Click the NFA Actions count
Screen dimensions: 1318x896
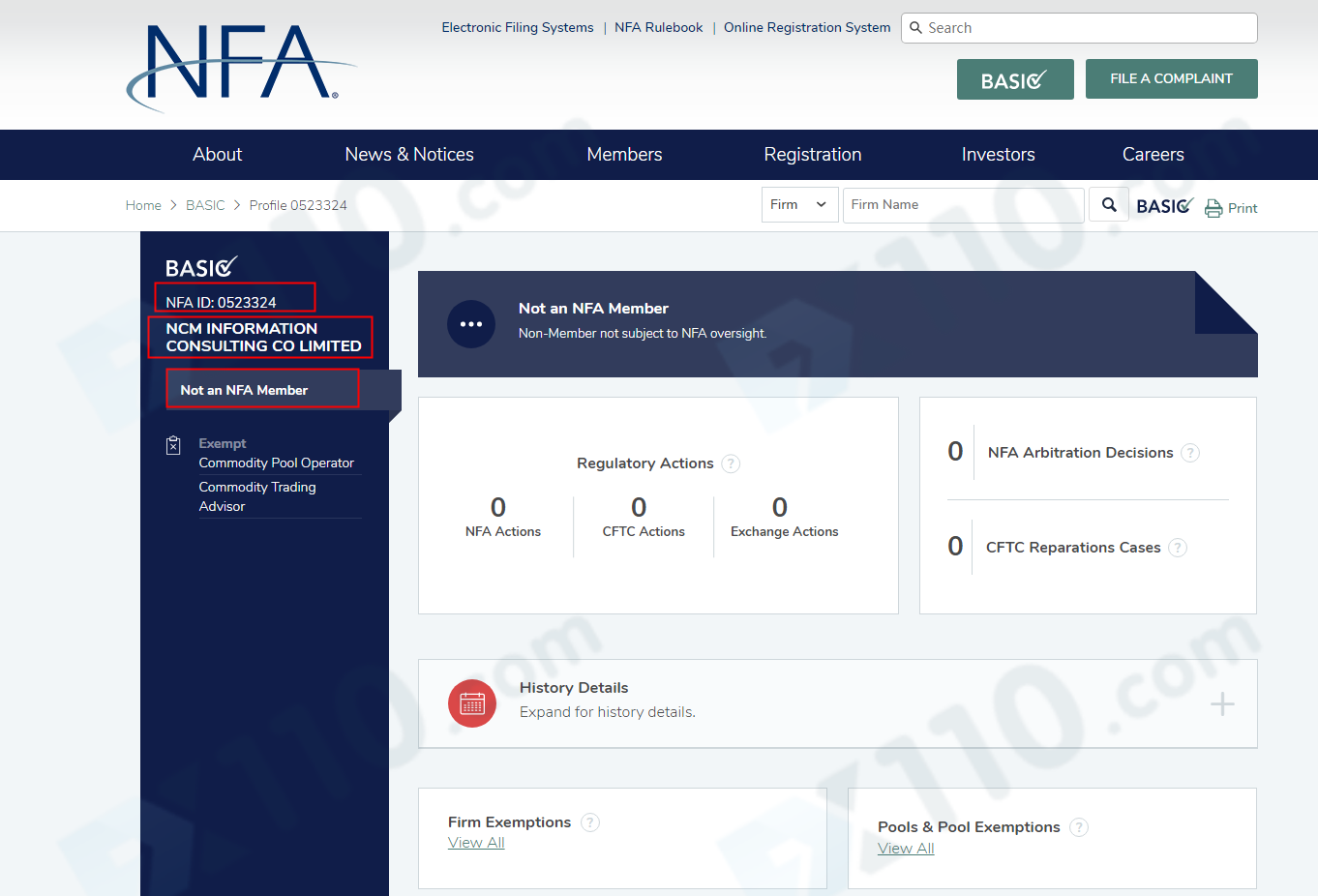point(498,507)
